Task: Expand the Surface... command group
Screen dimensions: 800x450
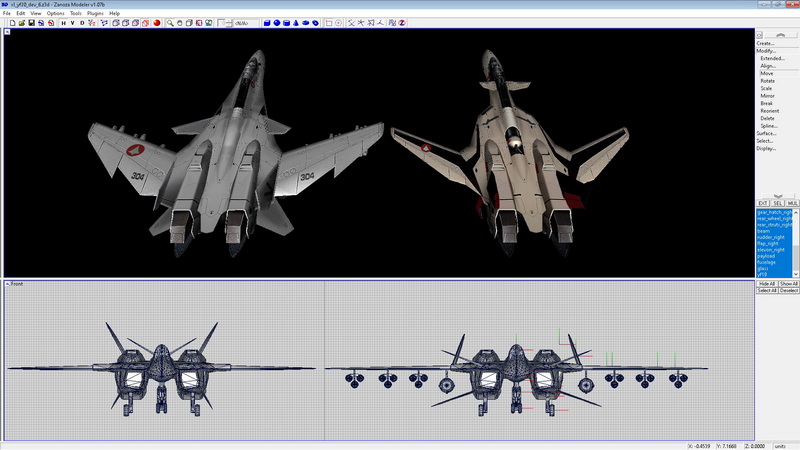Action: click(x=766, y=133)
